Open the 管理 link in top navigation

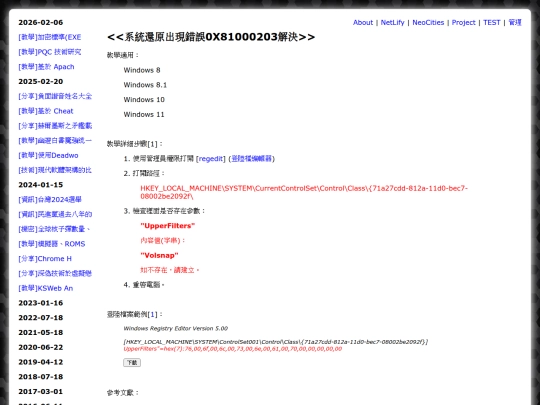pyautogui.click(x=515, y=22)
